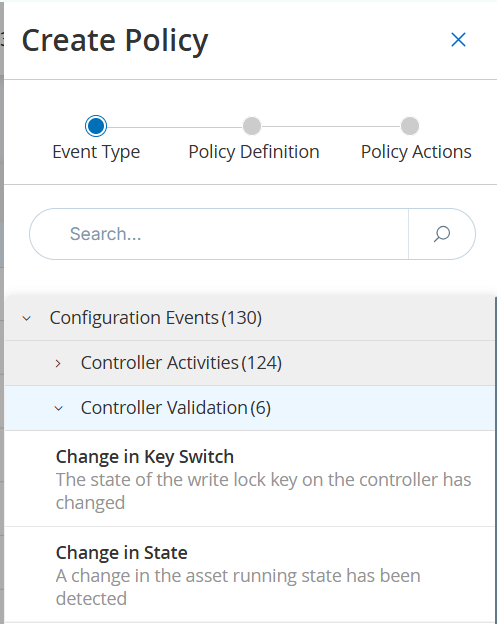Click the Event Type step label

point(96,152)
